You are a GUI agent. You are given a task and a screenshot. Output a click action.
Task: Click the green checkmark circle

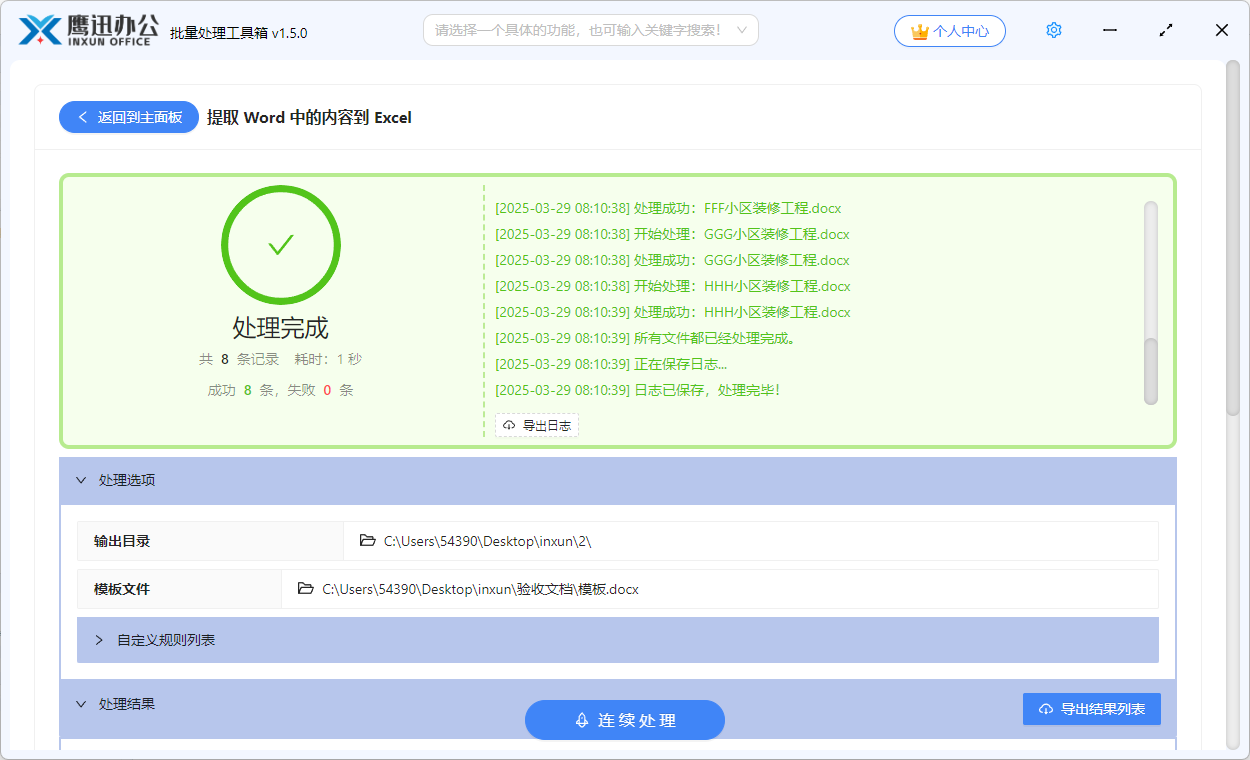[x=281, y=244]
